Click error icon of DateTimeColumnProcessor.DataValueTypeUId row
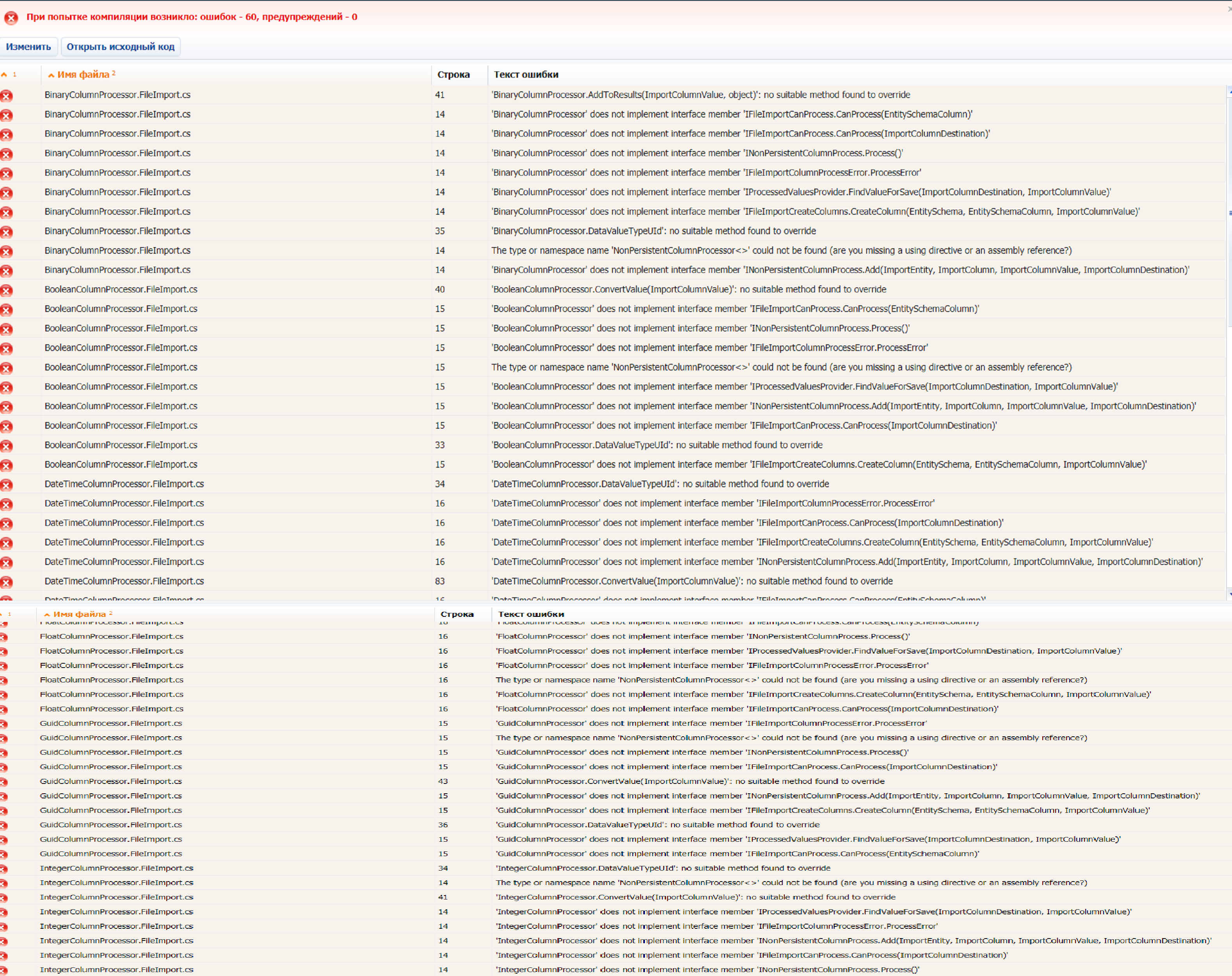This screenshot has width=1232, height=976. tap(6, 484)
